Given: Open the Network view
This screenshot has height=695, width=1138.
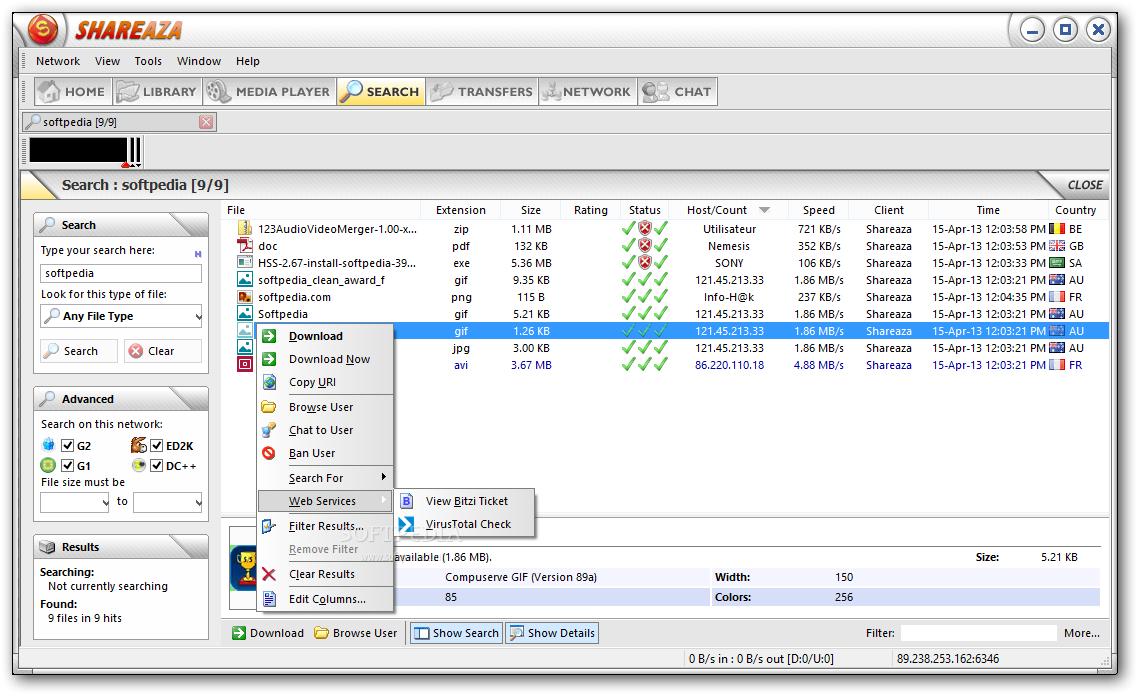Looking at the screenshot, I should [587, 92].
